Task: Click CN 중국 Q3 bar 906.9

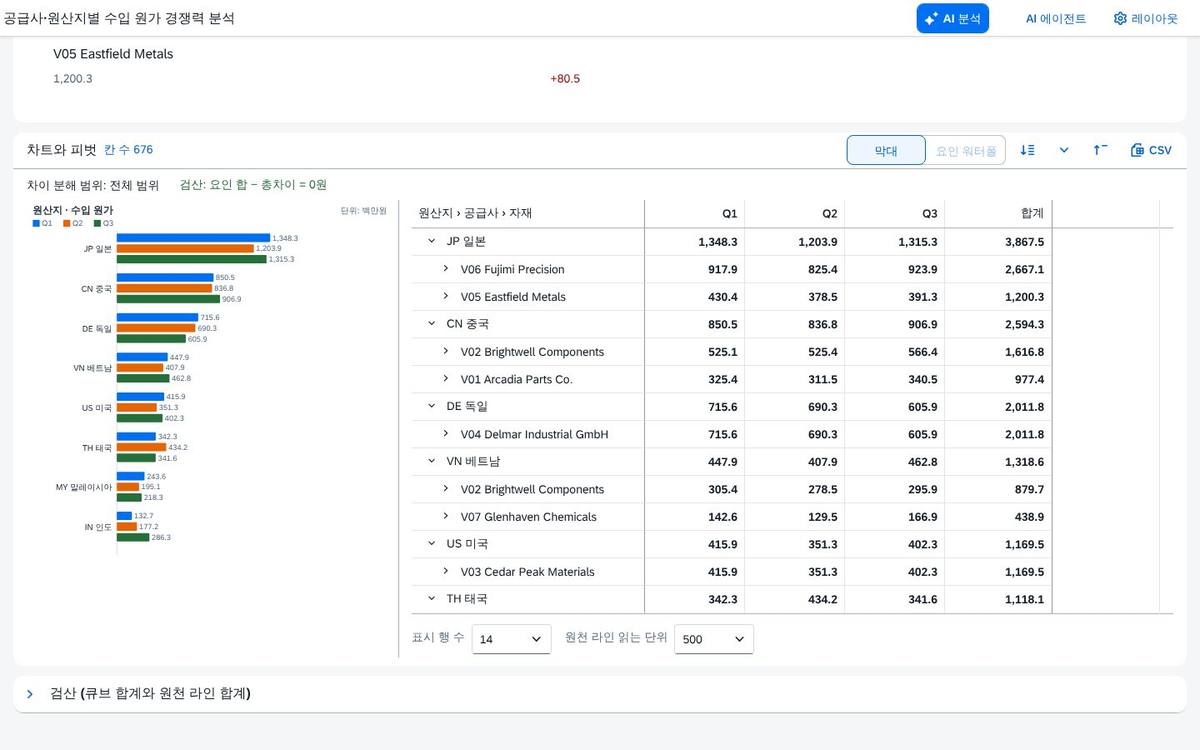Action: click(x=168, y=299)
